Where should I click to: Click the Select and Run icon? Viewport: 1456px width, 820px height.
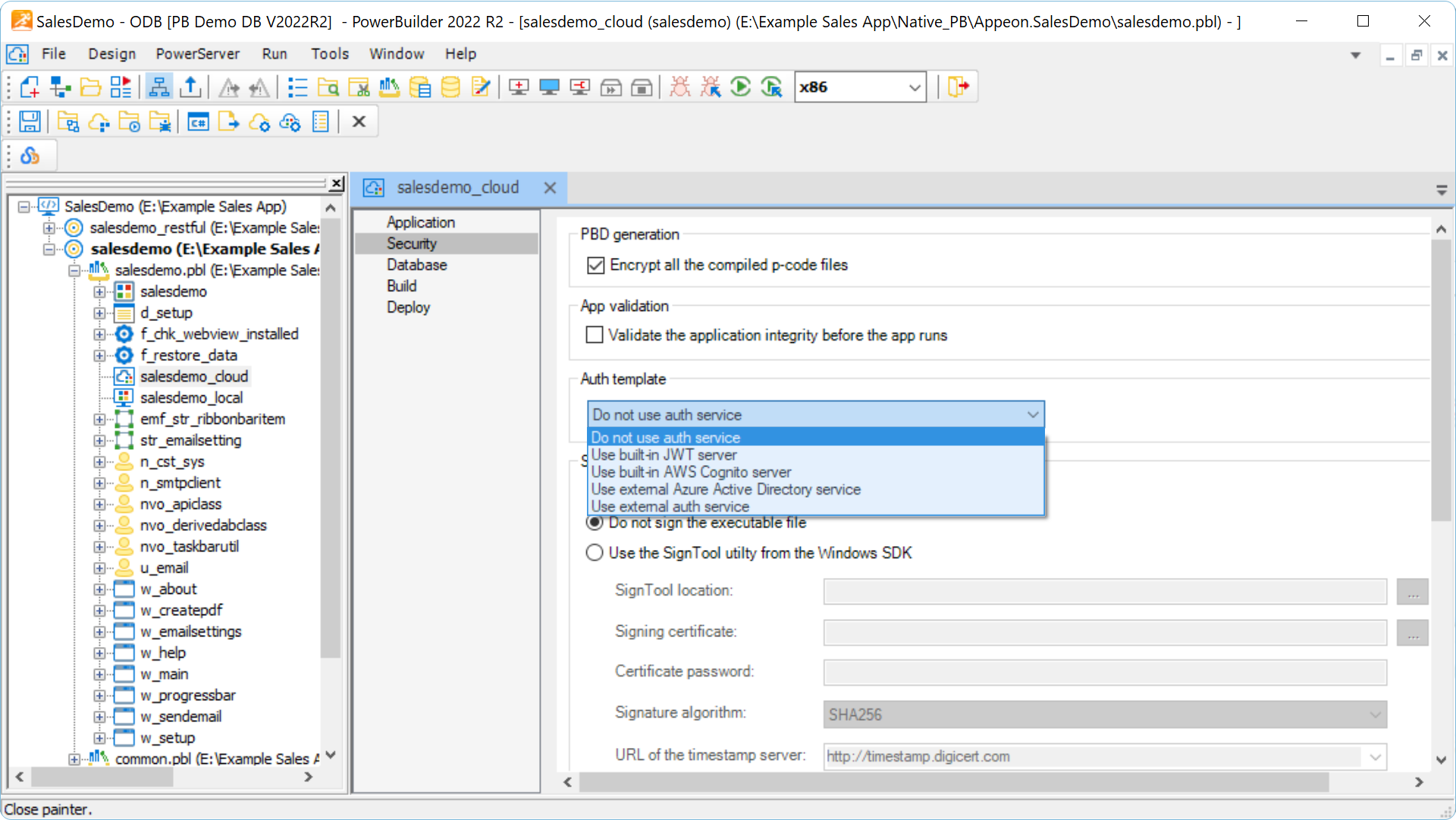tap(771, 87)
